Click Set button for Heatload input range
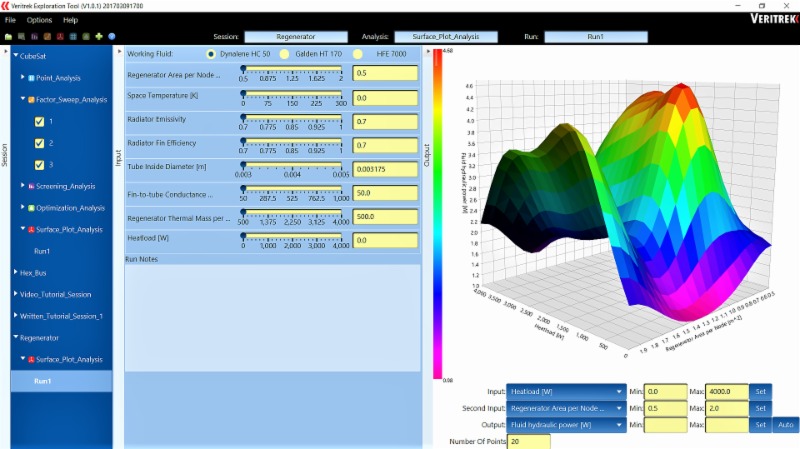The width and height of the screenshot is (800, 449). [x=760, y=392]
